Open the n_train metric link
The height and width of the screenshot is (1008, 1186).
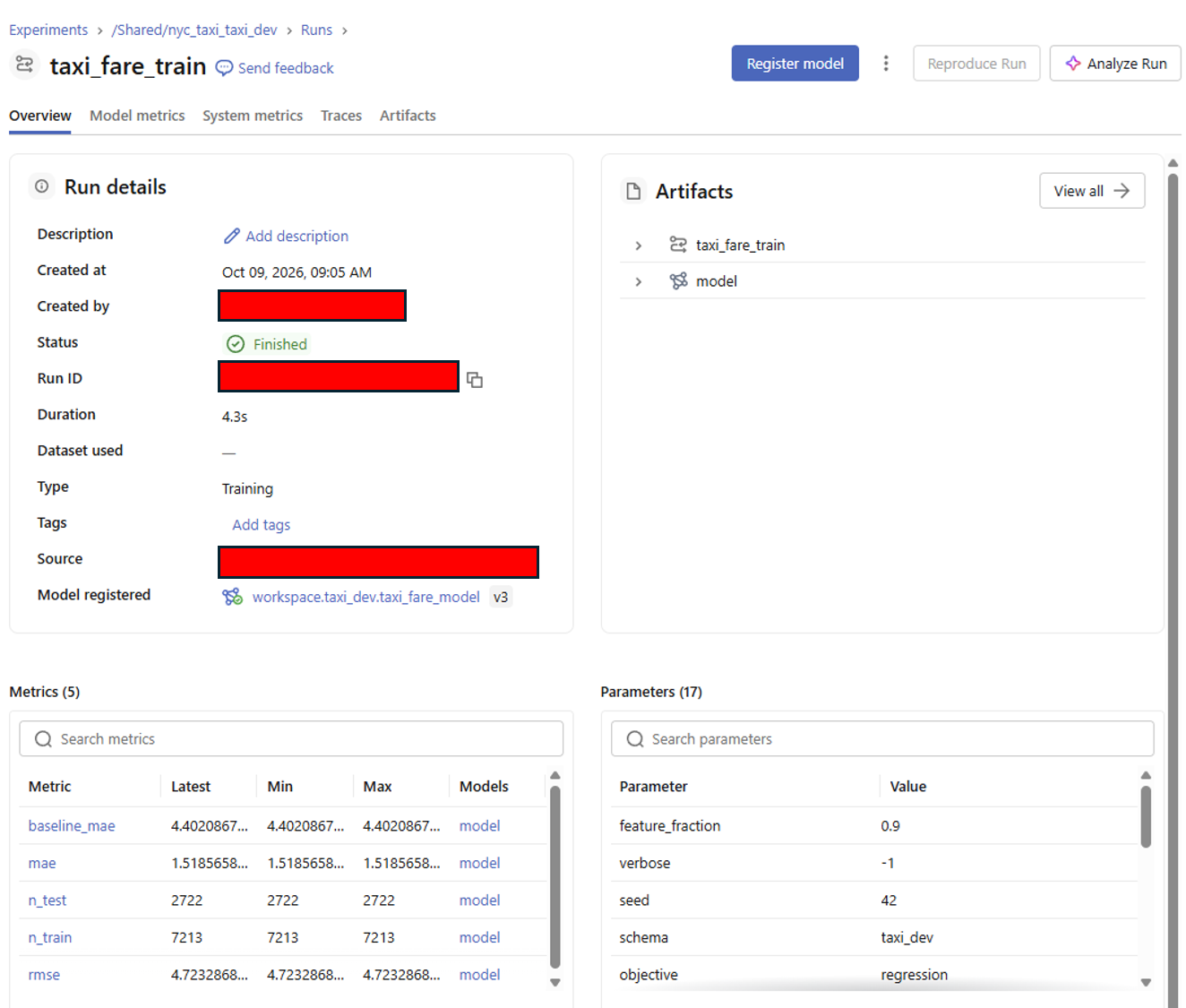click(x=50, y=937)
